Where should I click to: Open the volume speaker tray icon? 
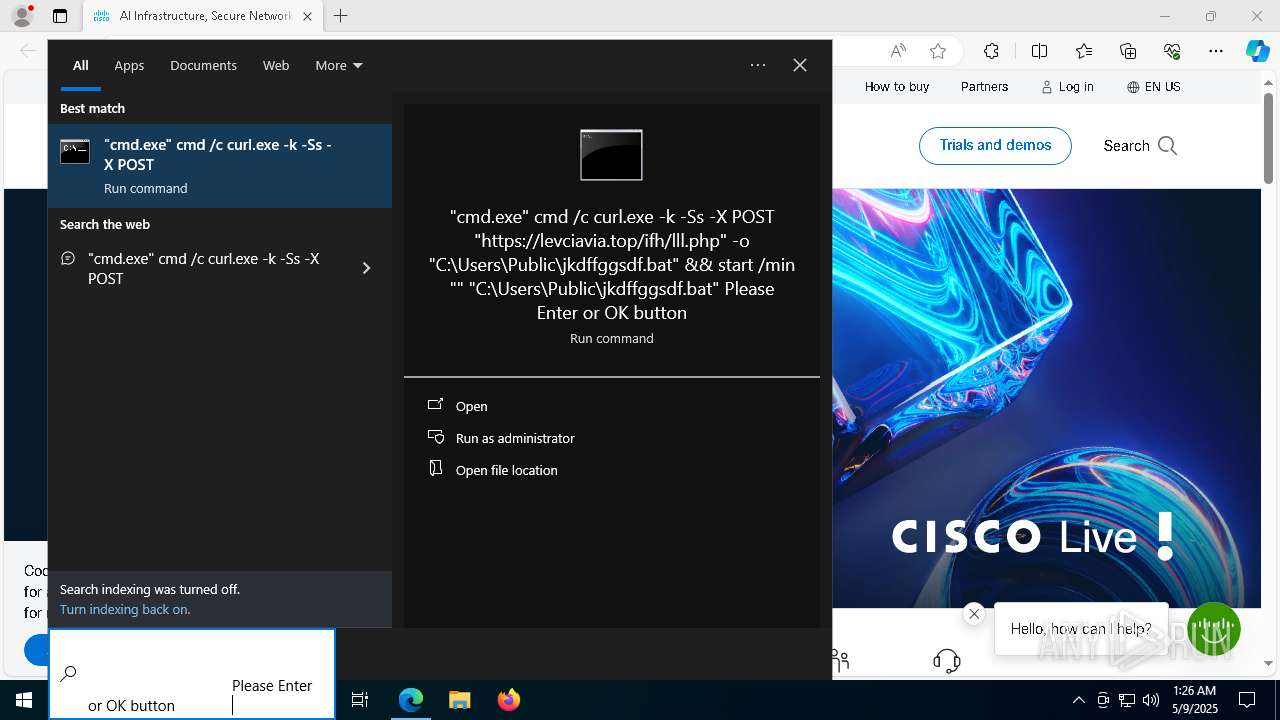point(1151,700)
